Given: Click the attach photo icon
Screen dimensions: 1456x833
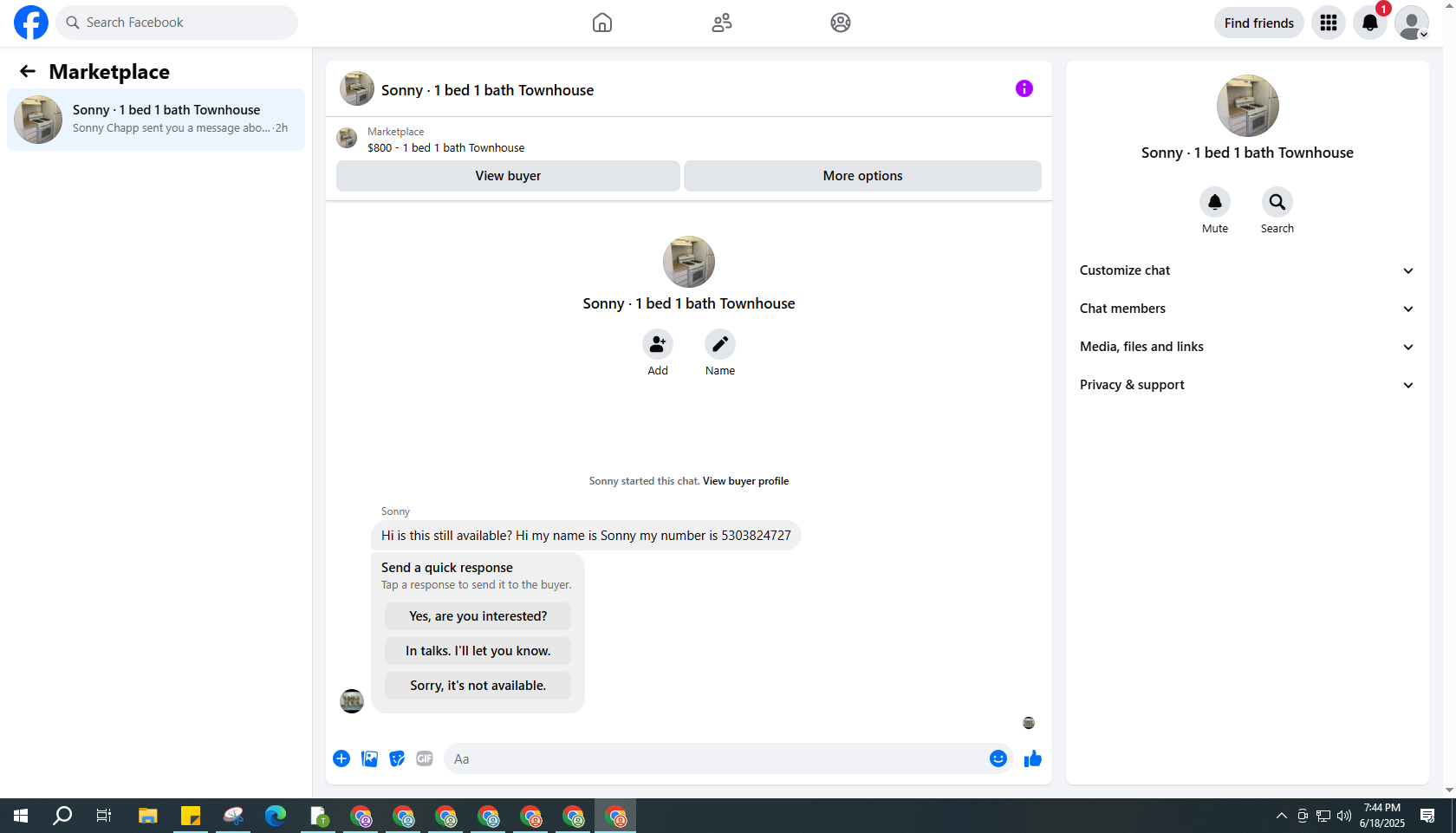Looking at the screenshot, I should (x=369, y=759).
